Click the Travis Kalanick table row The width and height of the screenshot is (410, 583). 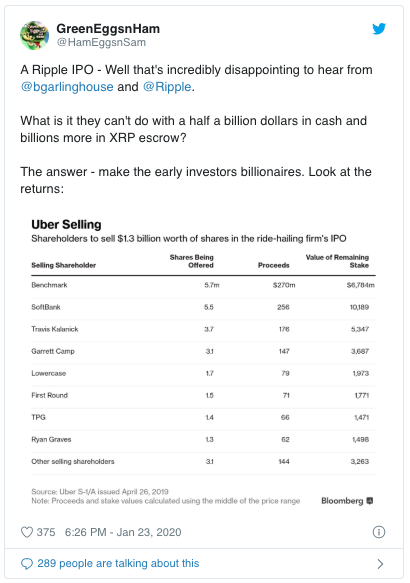[x=203, y=329]
